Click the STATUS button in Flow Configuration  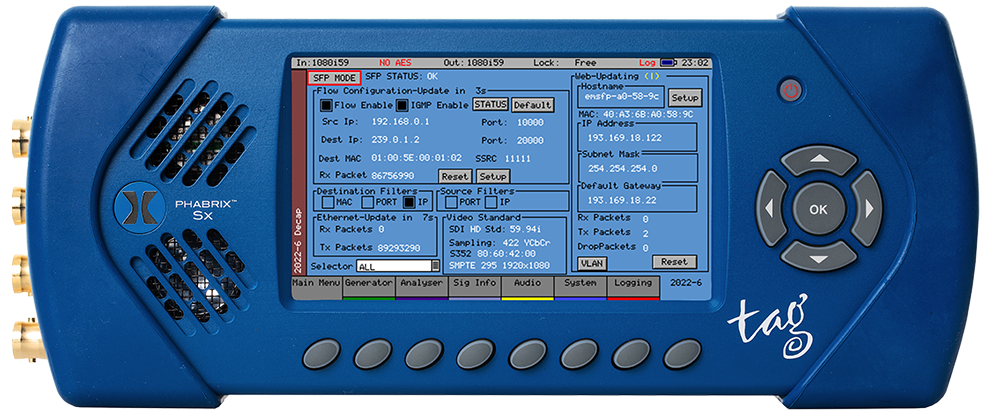tap(490, 104)
